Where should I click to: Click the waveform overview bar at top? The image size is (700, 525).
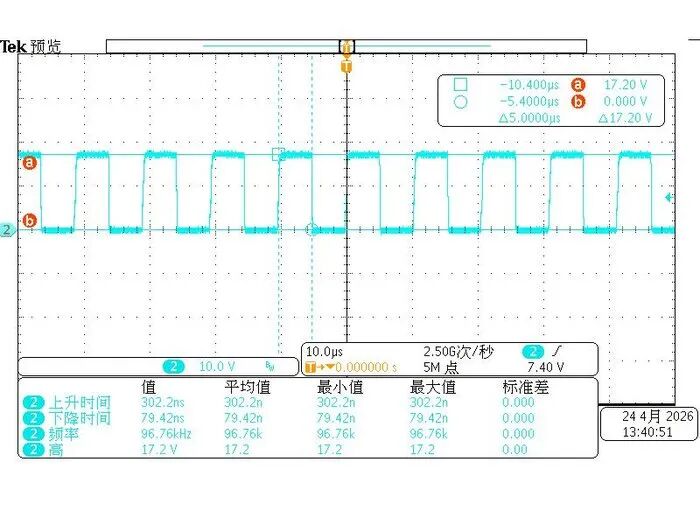[346, 46]
